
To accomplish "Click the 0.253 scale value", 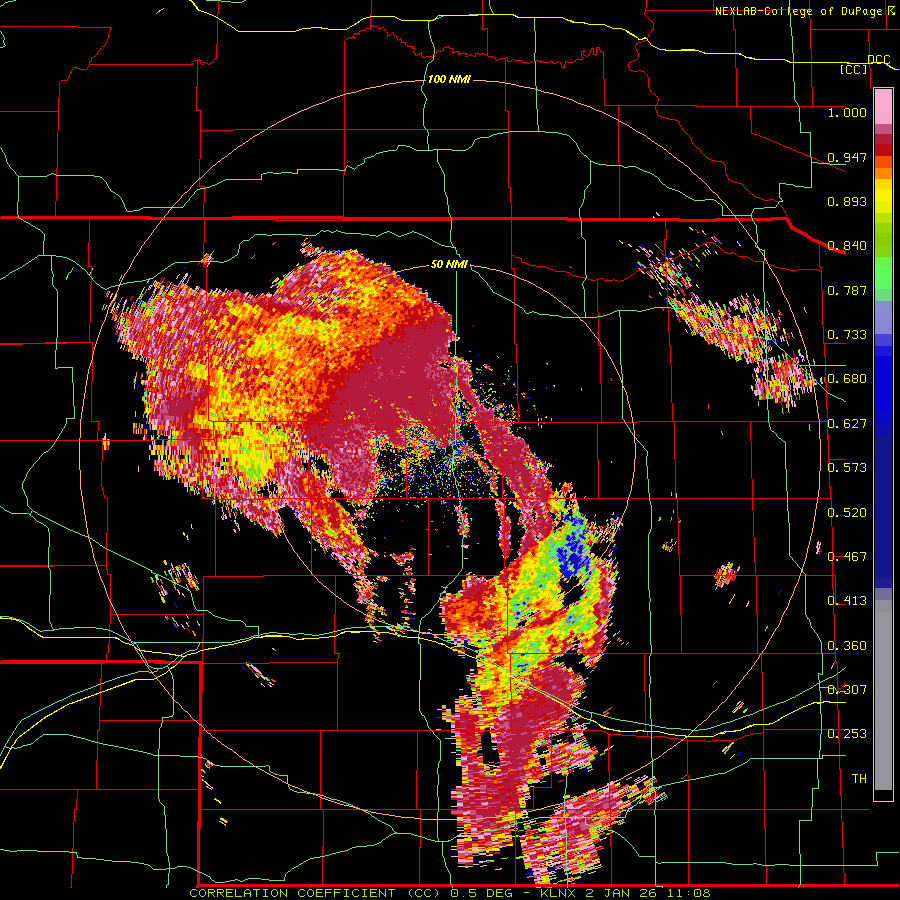I will [x=847, y=734].
